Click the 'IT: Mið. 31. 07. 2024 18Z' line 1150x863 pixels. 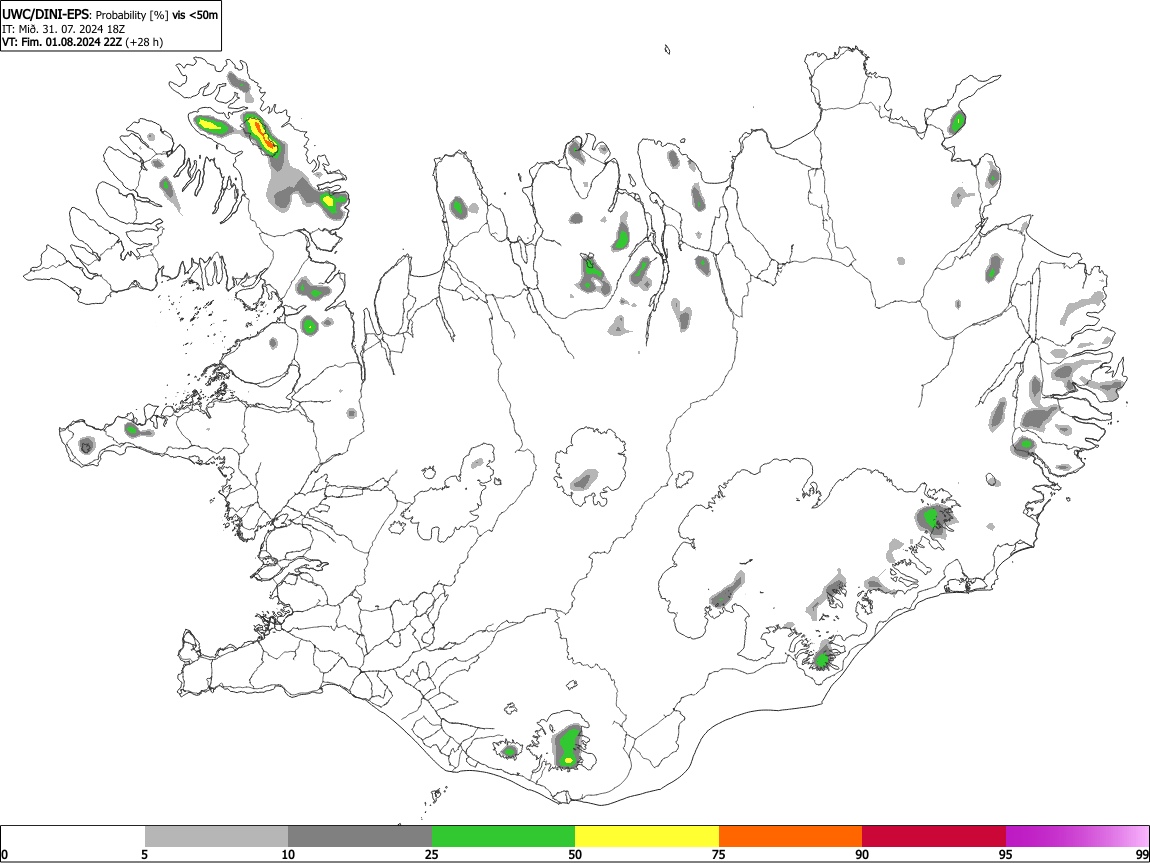(64, 29)
